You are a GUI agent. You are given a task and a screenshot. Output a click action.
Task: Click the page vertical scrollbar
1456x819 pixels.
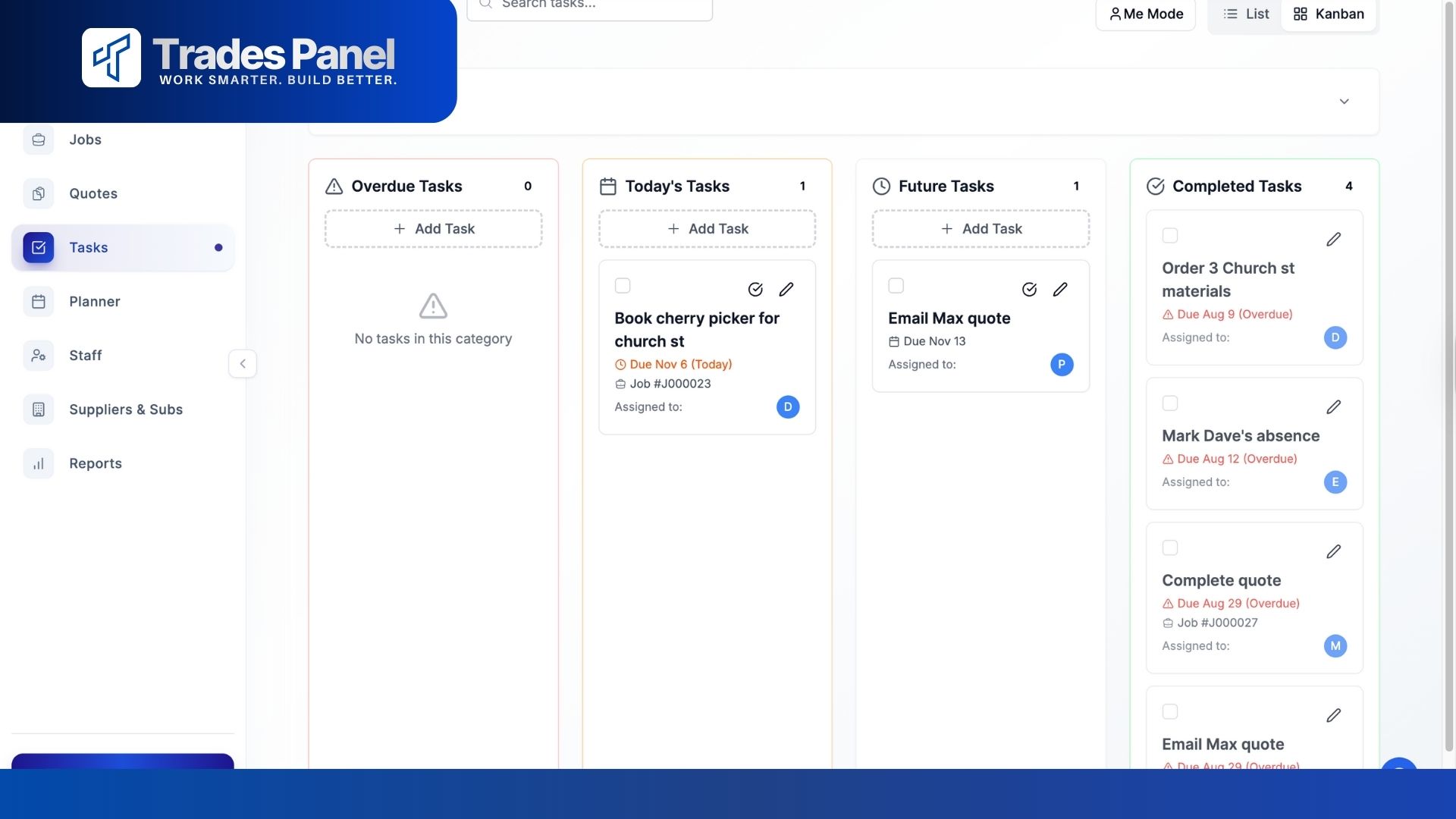tap(1448, 379)
